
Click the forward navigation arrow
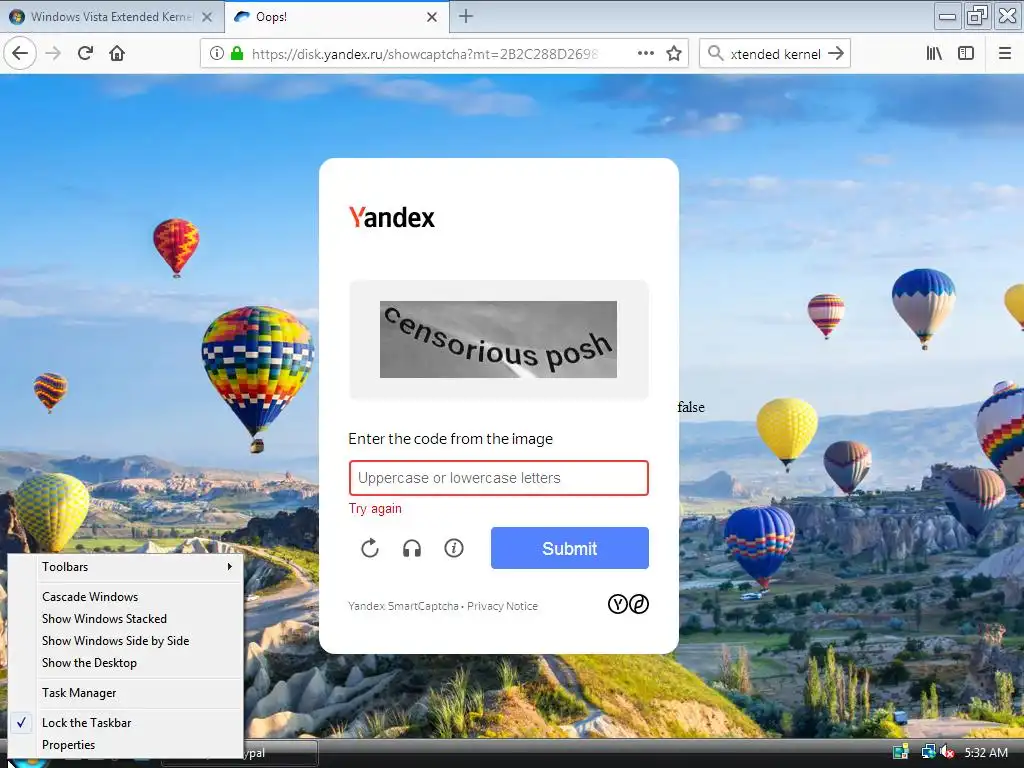point(53,54)
